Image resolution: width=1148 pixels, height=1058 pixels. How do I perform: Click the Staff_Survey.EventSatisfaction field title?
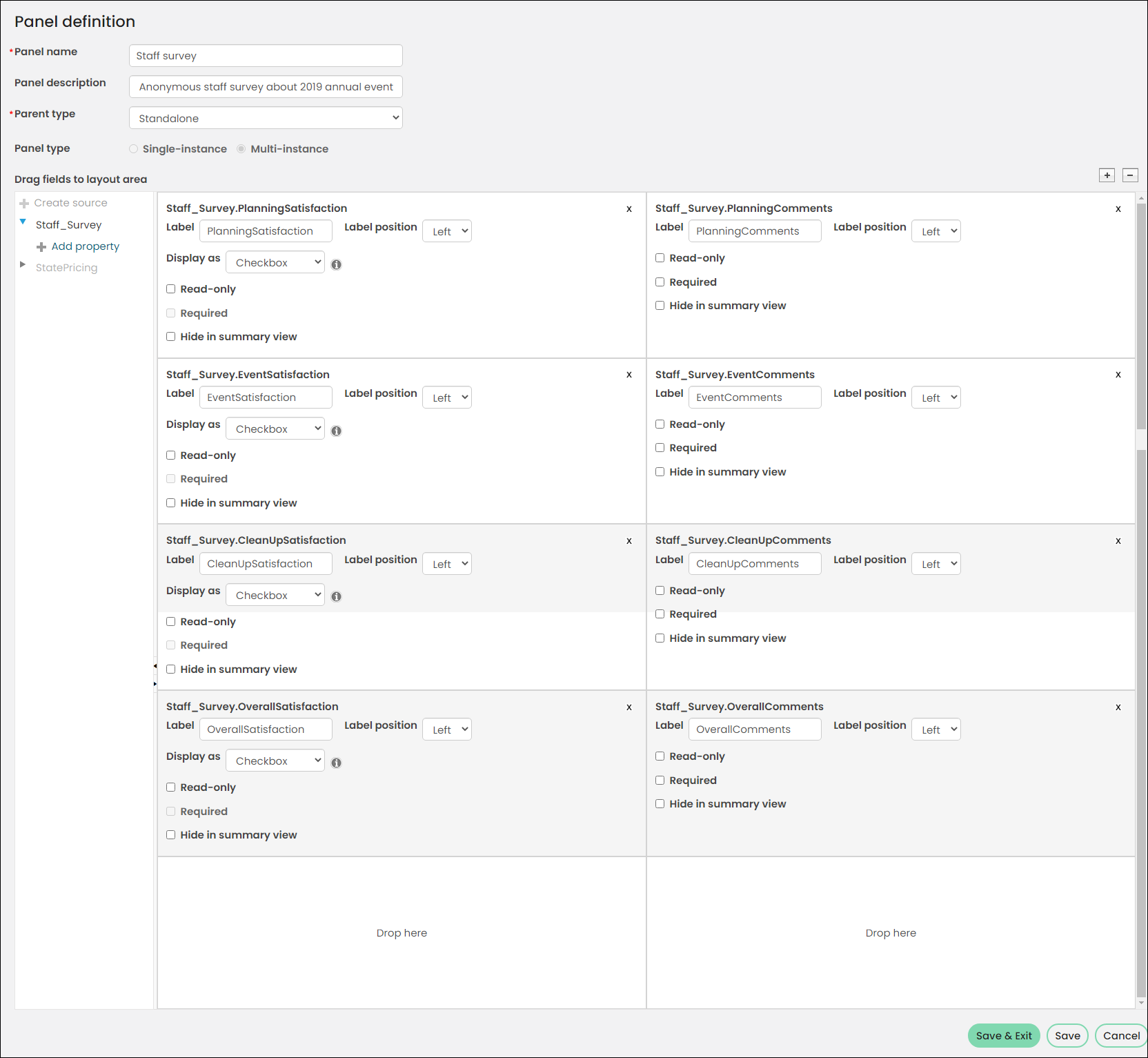(x=248, y=375)
